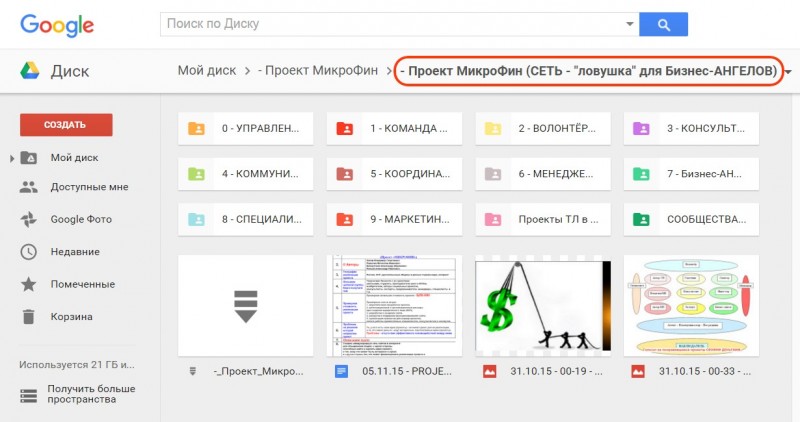Expand the Мой диск tree arrow
Viewport: 800px width, 422px height.
click(12, 158)
